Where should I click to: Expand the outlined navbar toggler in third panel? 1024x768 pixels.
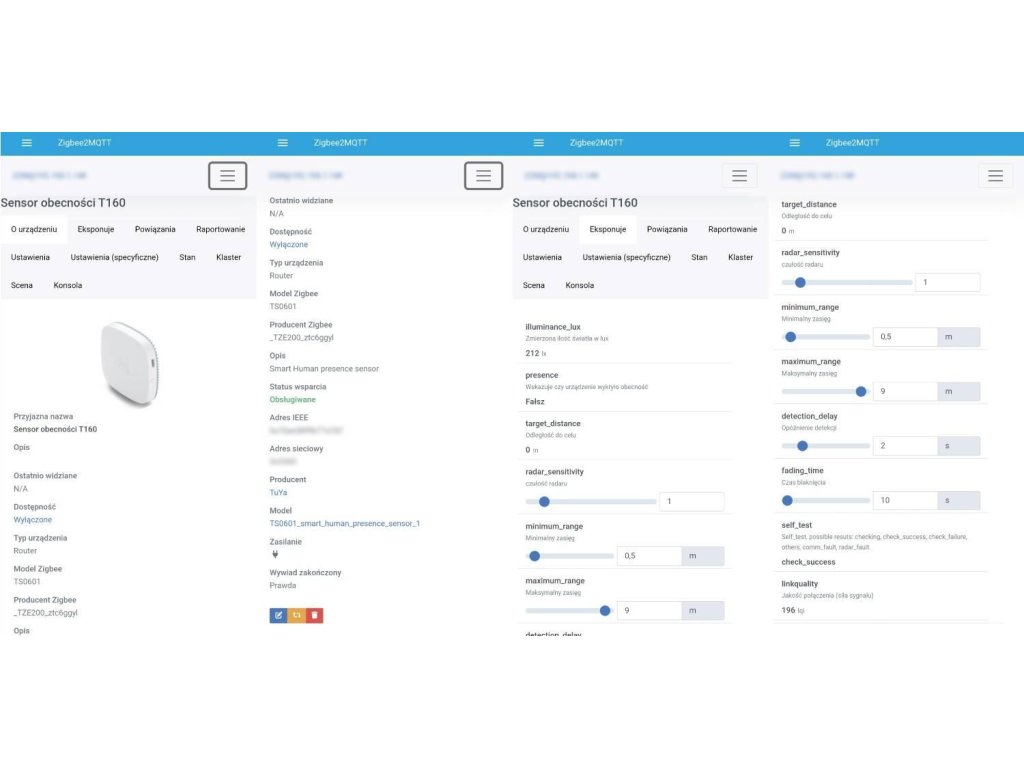point(739,175)
